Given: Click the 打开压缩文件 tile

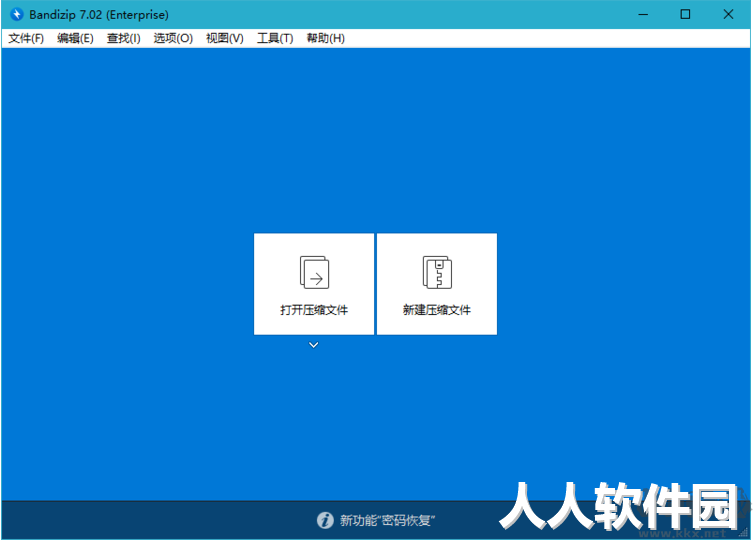Looking at the screenshot, I should pos(314,284).
